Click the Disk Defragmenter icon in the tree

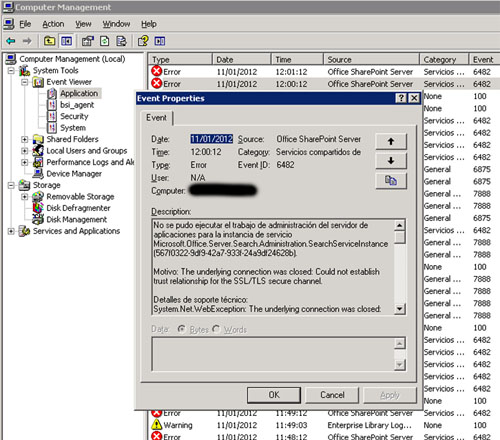(x=38, y=208)
